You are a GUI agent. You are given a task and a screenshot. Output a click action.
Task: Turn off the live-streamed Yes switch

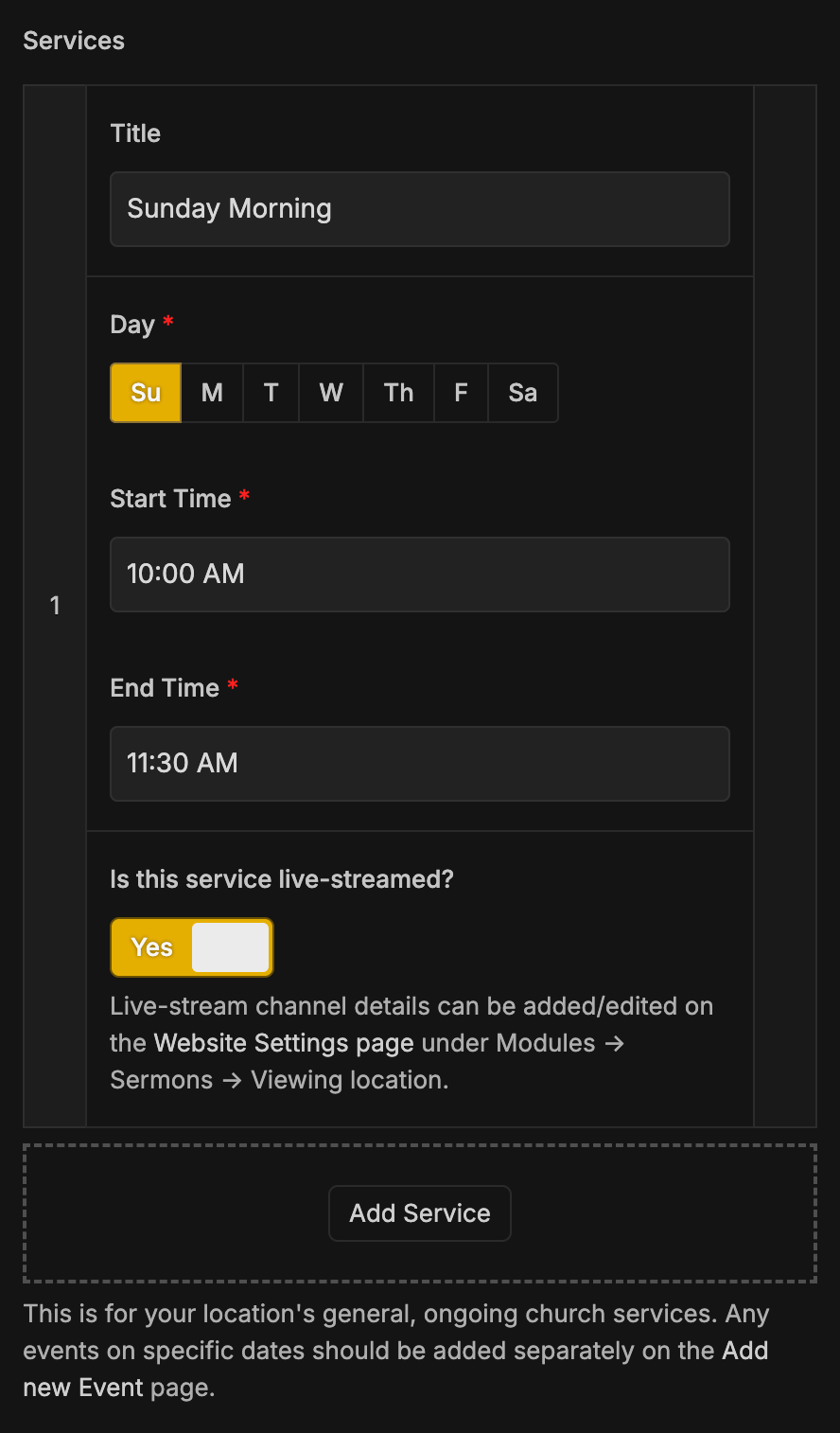point(192,947)
